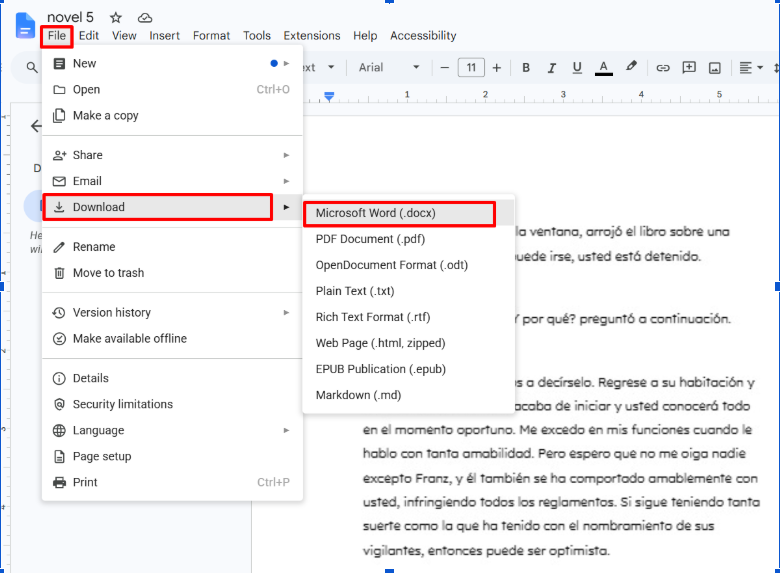Download as Microsoft Word (.docx)
The height and width of the screenshot is (573, 780).
coord(408,213)
